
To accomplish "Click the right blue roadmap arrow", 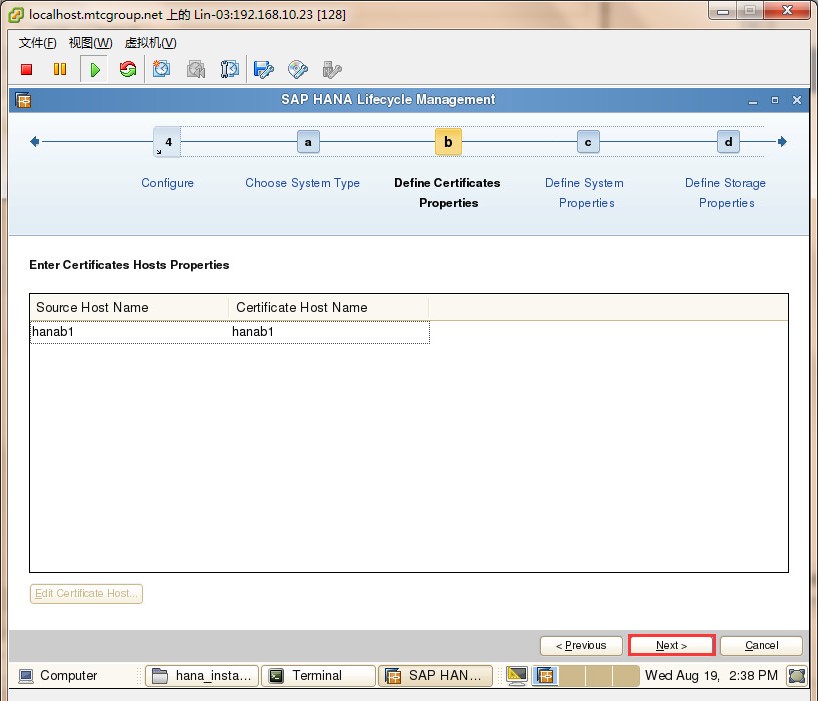I will click(782, 141).
